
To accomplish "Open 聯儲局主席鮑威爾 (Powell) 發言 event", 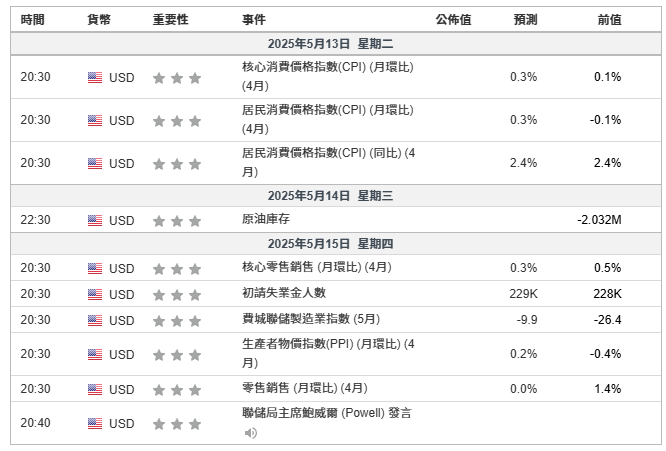I will coord(327,413).
